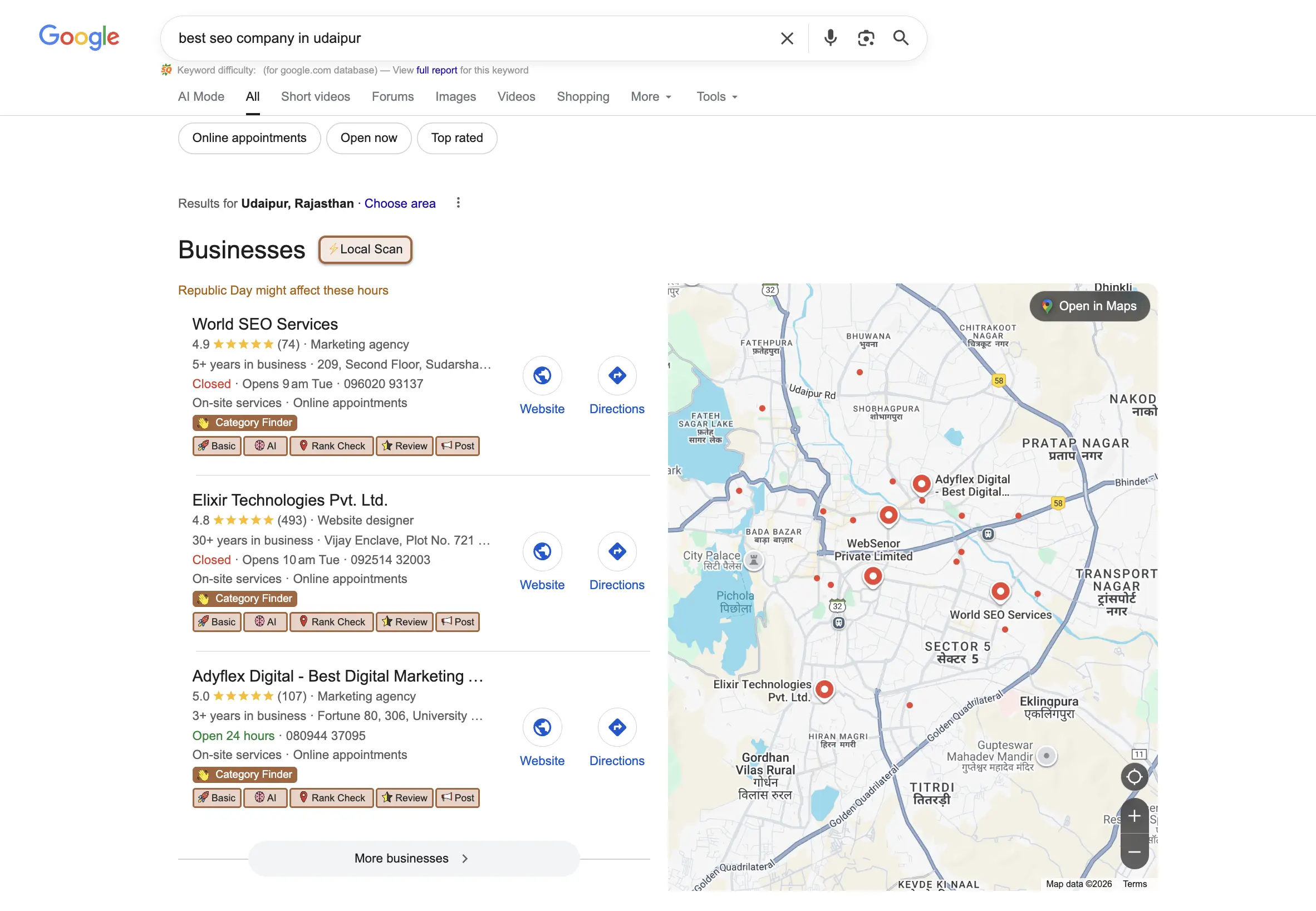Click the search by image lens icon
This screenshot has height=911, width=1316.
click(x=866, y=38)
